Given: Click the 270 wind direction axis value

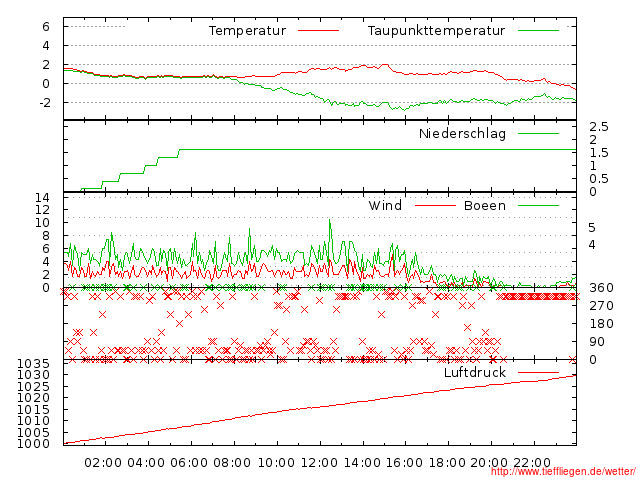Looking at the screenshot, I should coord(601,306).
